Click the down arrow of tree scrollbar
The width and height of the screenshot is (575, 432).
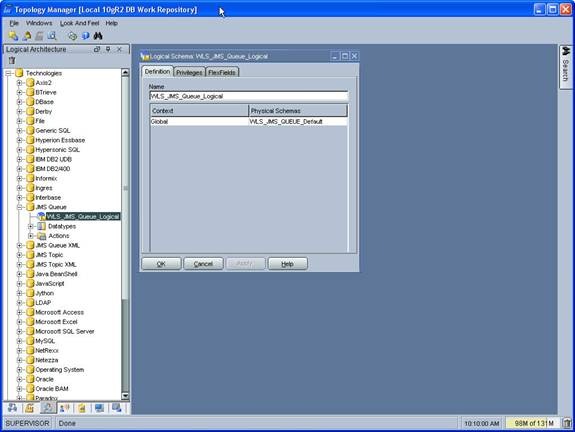pos(125,396)
